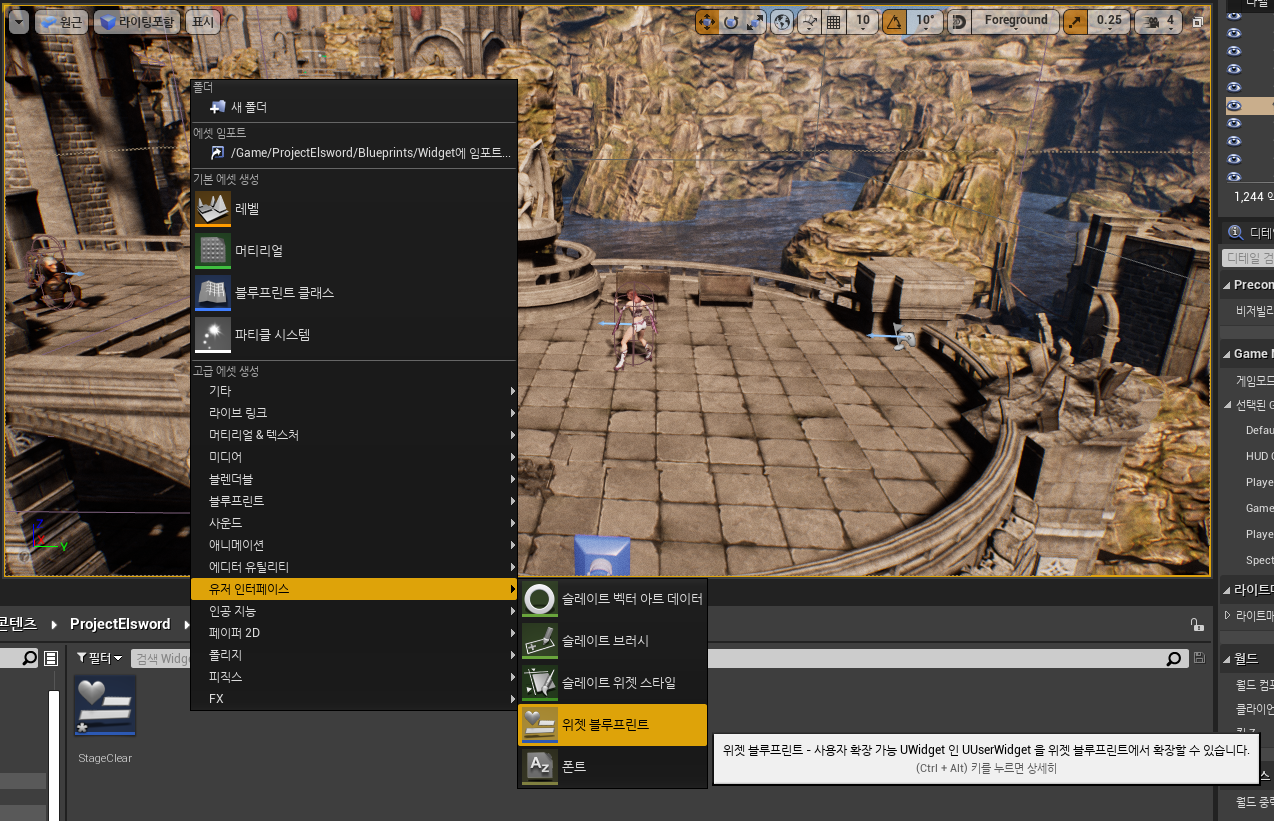Click the new folder icon in menu
Image resolution: width=1274 pixels, height=821 pixels.
pos(218,107)
